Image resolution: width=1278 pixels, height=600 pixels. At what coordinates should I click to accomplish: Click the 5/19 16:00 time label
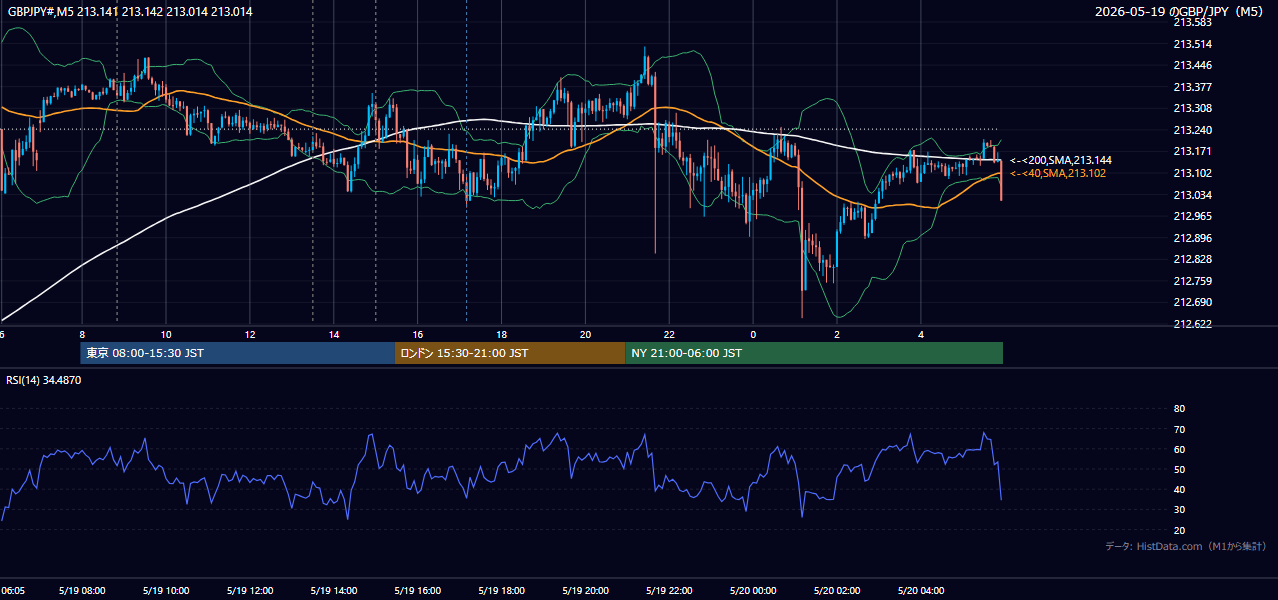[418, 591]
